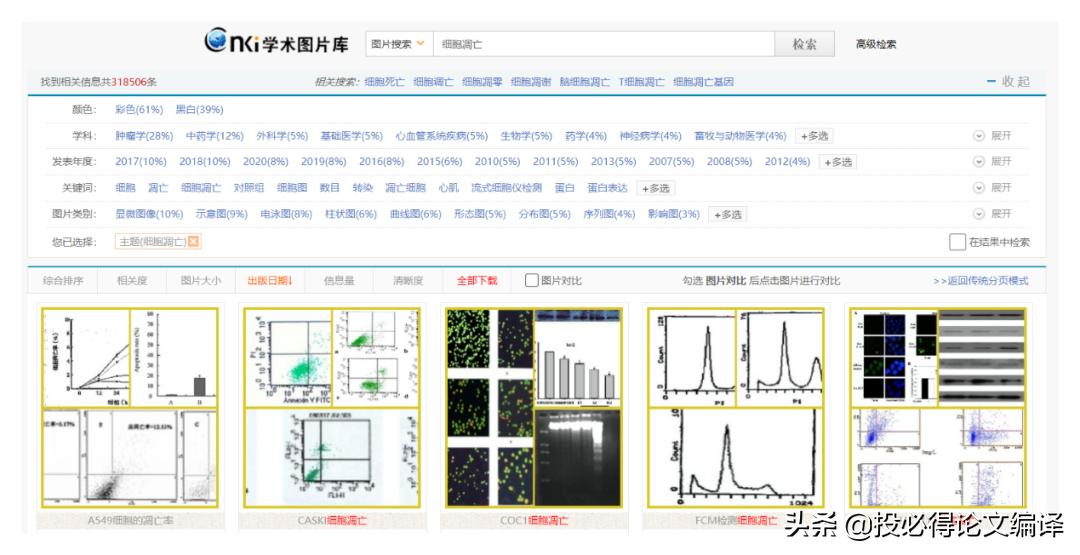Expand the 关键词 row via 展开
This screenshot has height=555, width=1080.
point(1001,188)
